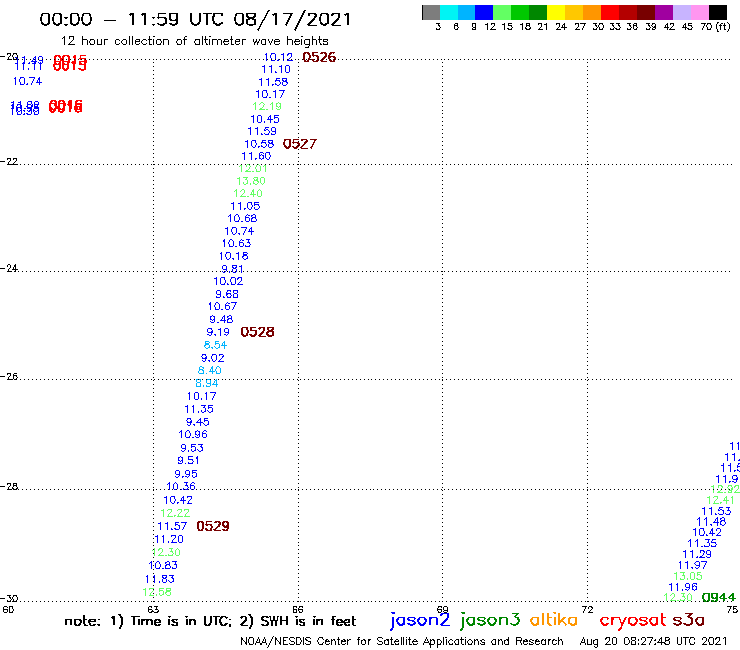Select the green 0944 time marker

click(718, 598)
